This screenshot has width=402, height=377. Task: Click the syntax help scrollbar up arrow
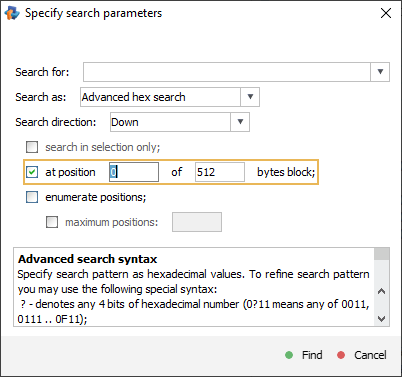click(x=382, y=291)
